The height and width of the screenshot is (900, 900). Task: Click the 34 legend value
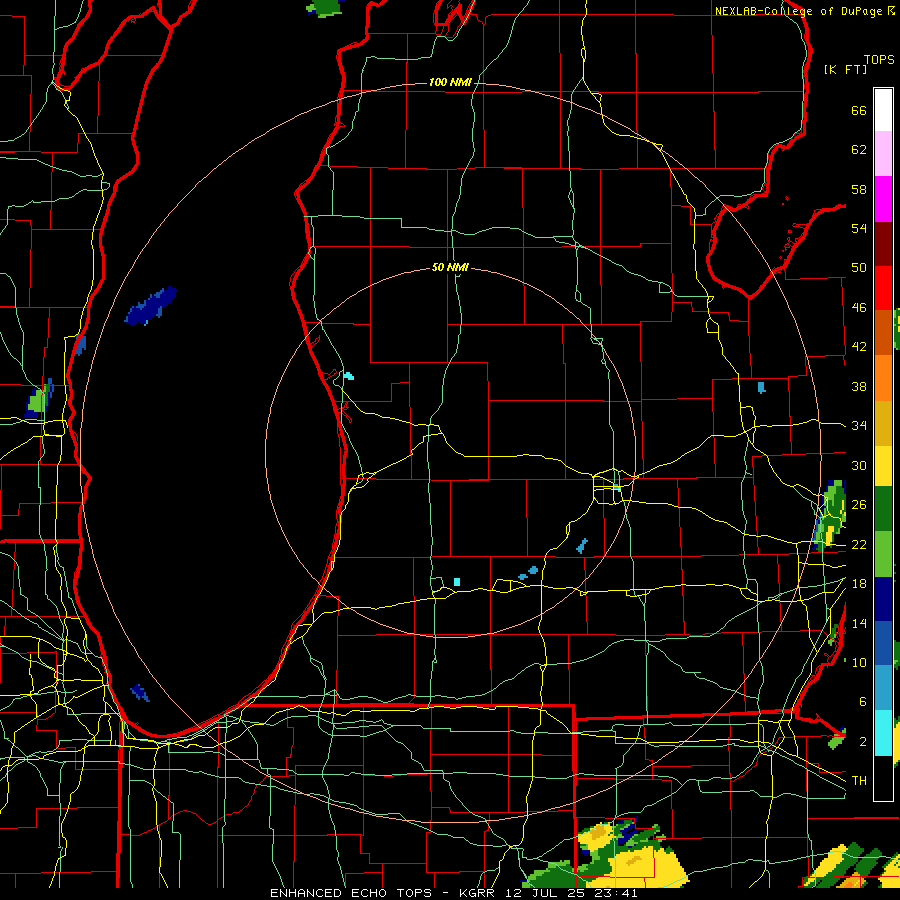[859, 425]
